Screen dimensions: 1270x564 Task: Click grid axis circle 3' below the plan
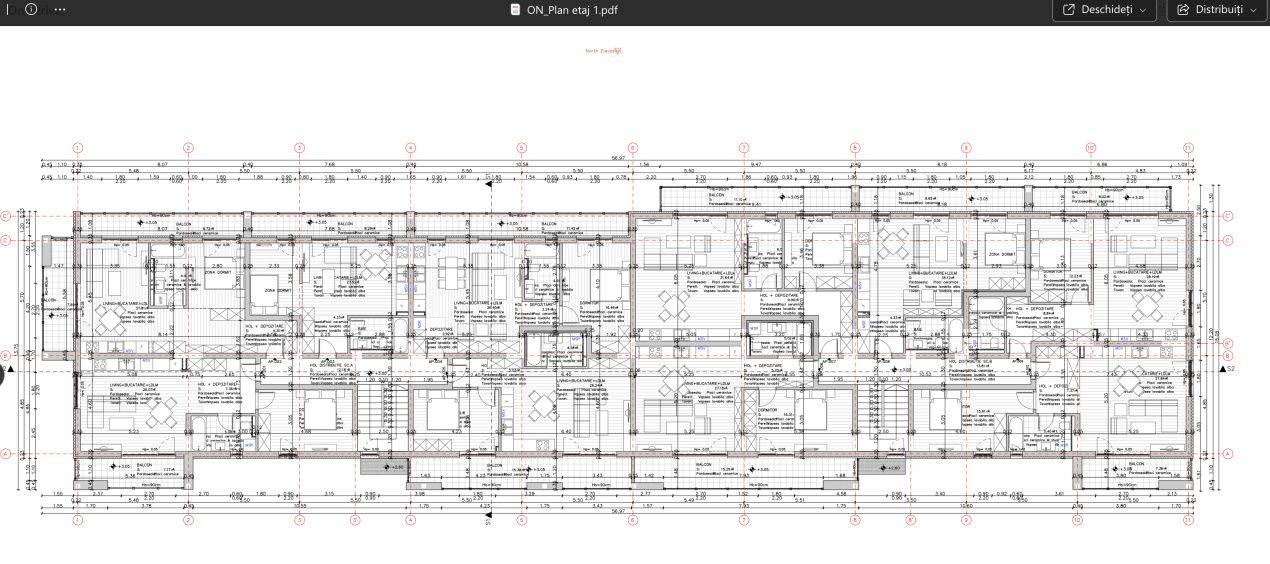click(x=355, y=521)
